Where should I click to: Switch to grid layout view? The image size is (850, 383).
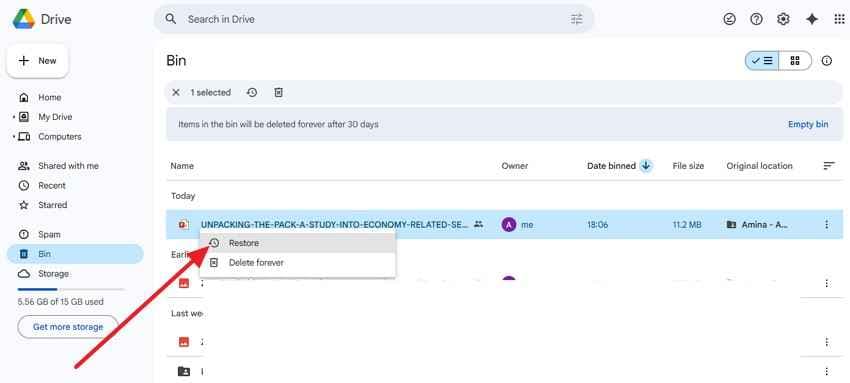795,61
